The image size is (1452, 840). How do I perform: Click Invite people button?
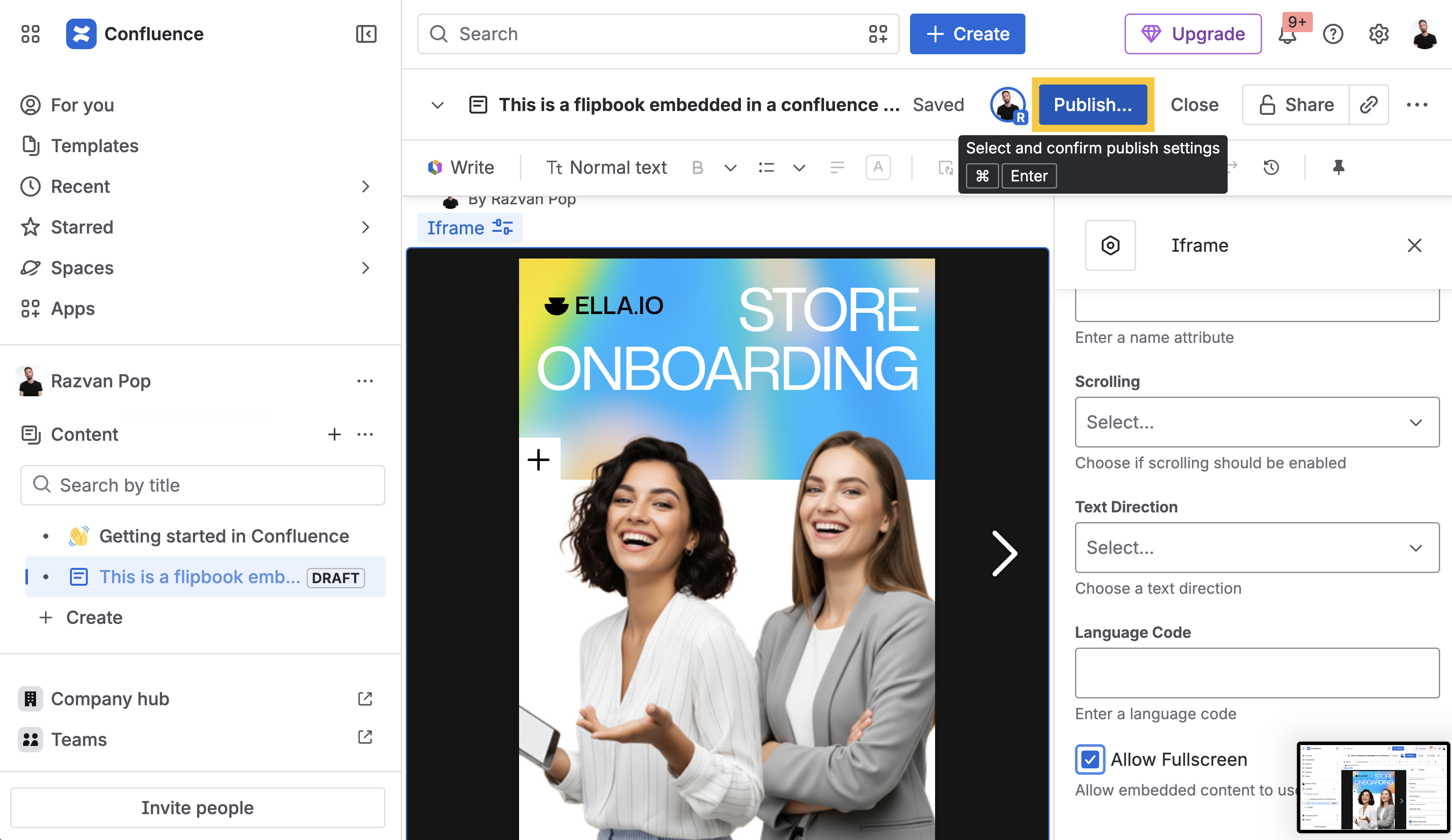click(x=198, y=808)
